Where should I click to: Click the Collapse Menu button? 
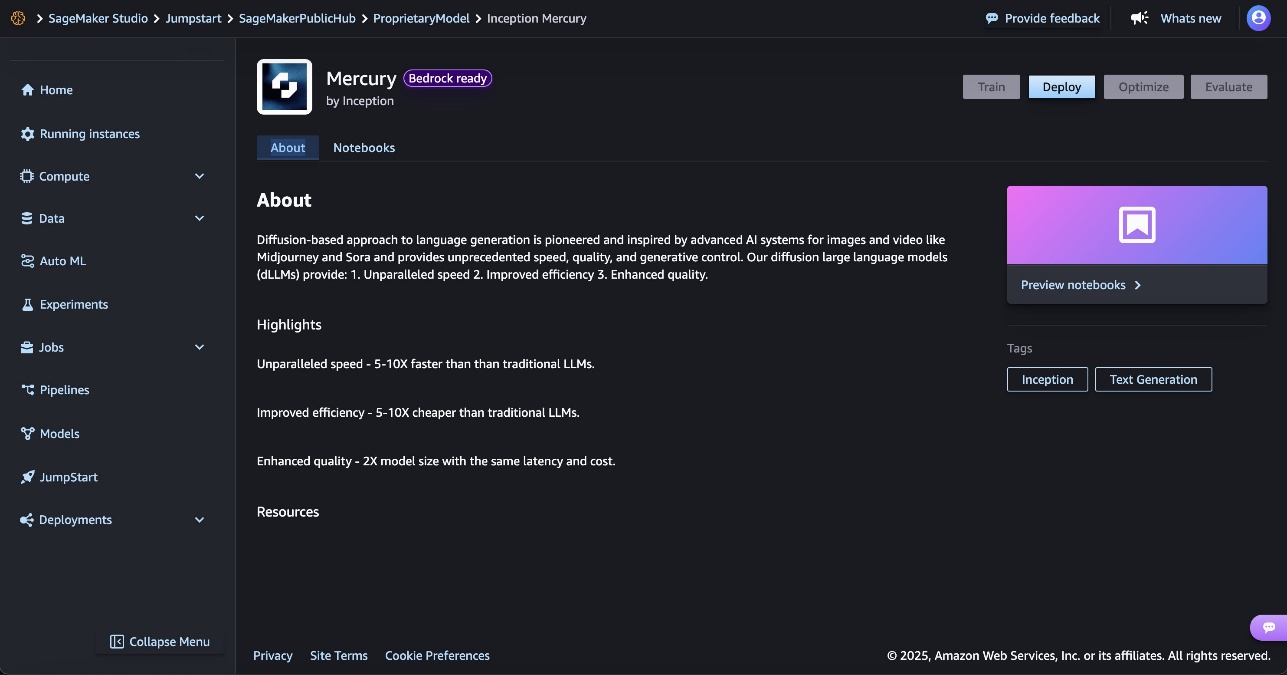[160, 642]
